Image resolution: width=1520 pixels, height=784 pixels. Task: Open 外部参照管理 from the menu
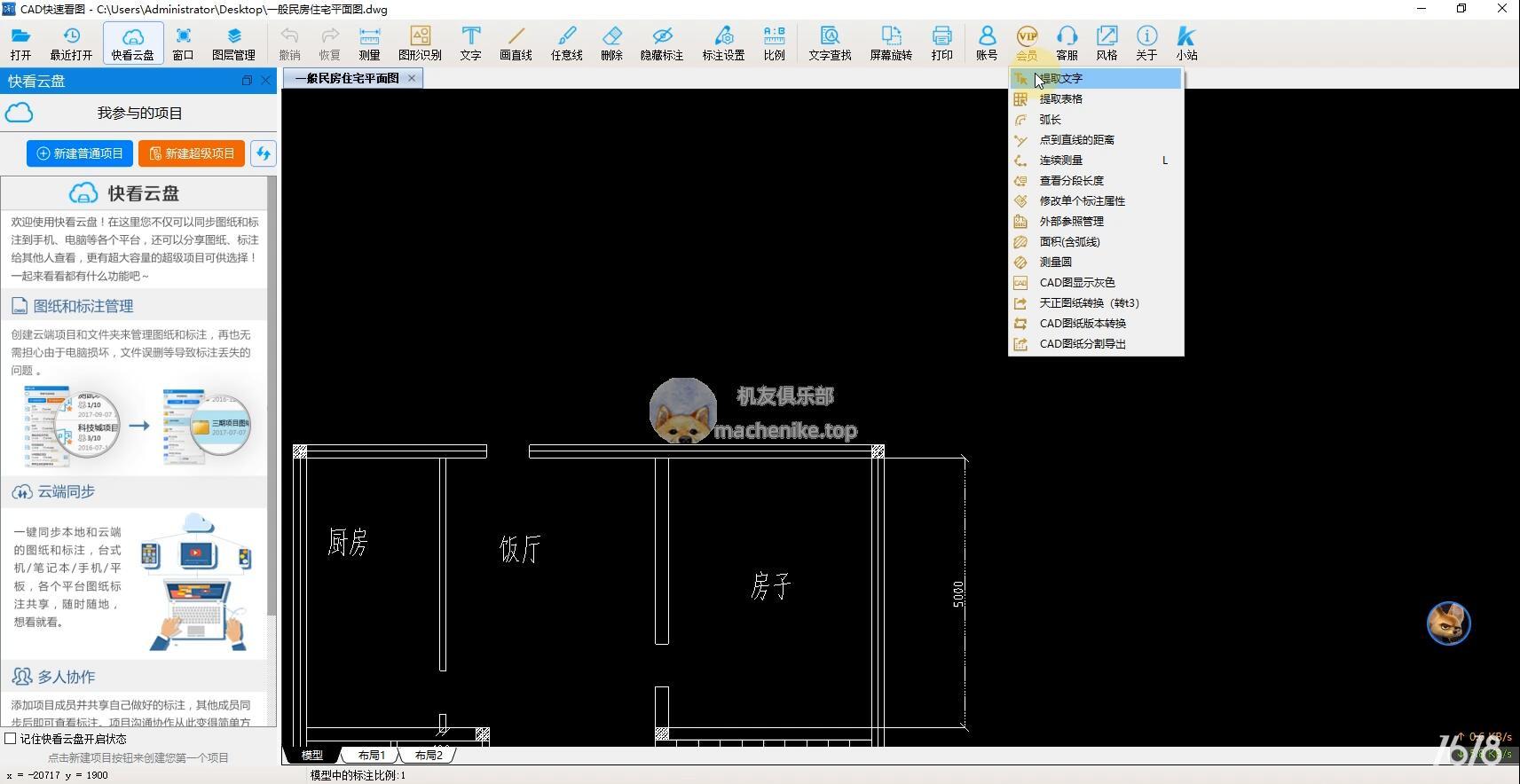coord(1096,222)
